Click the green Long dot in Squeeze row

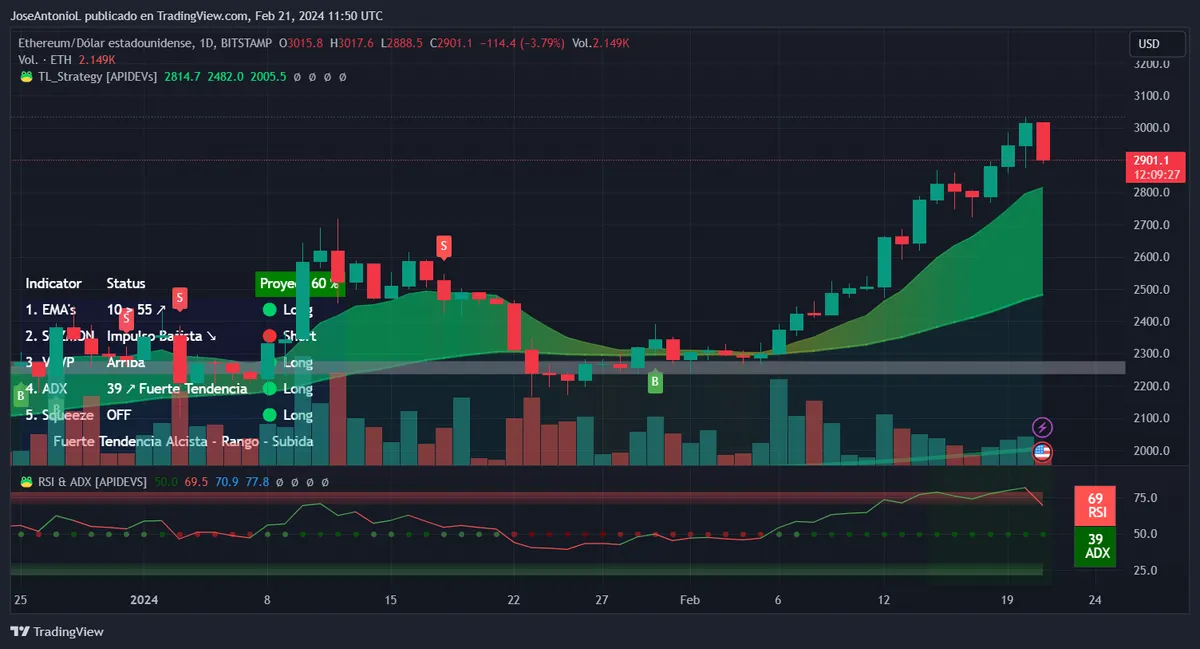pos(269,415)
